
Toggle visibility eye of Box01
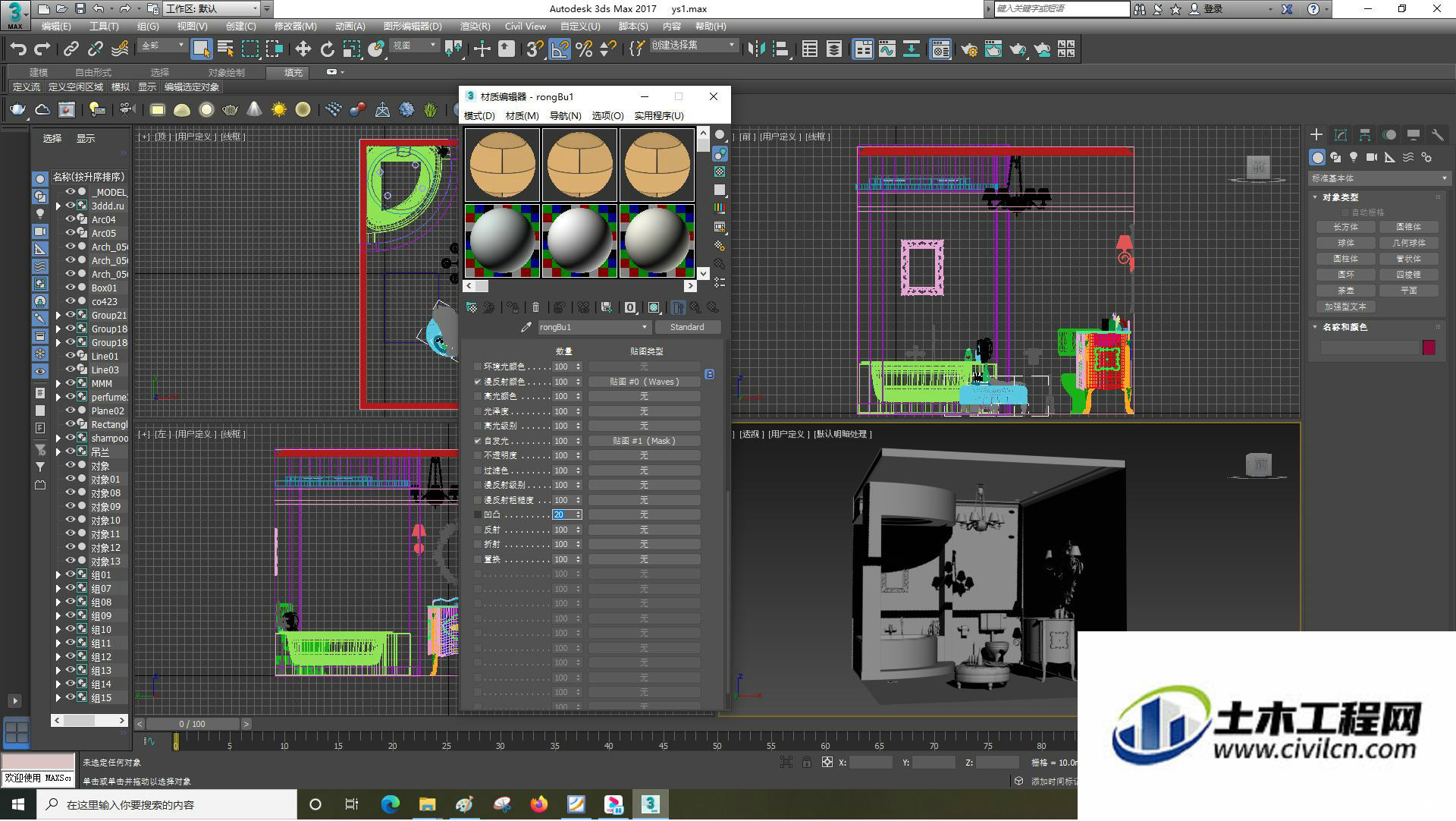(71, 288)
